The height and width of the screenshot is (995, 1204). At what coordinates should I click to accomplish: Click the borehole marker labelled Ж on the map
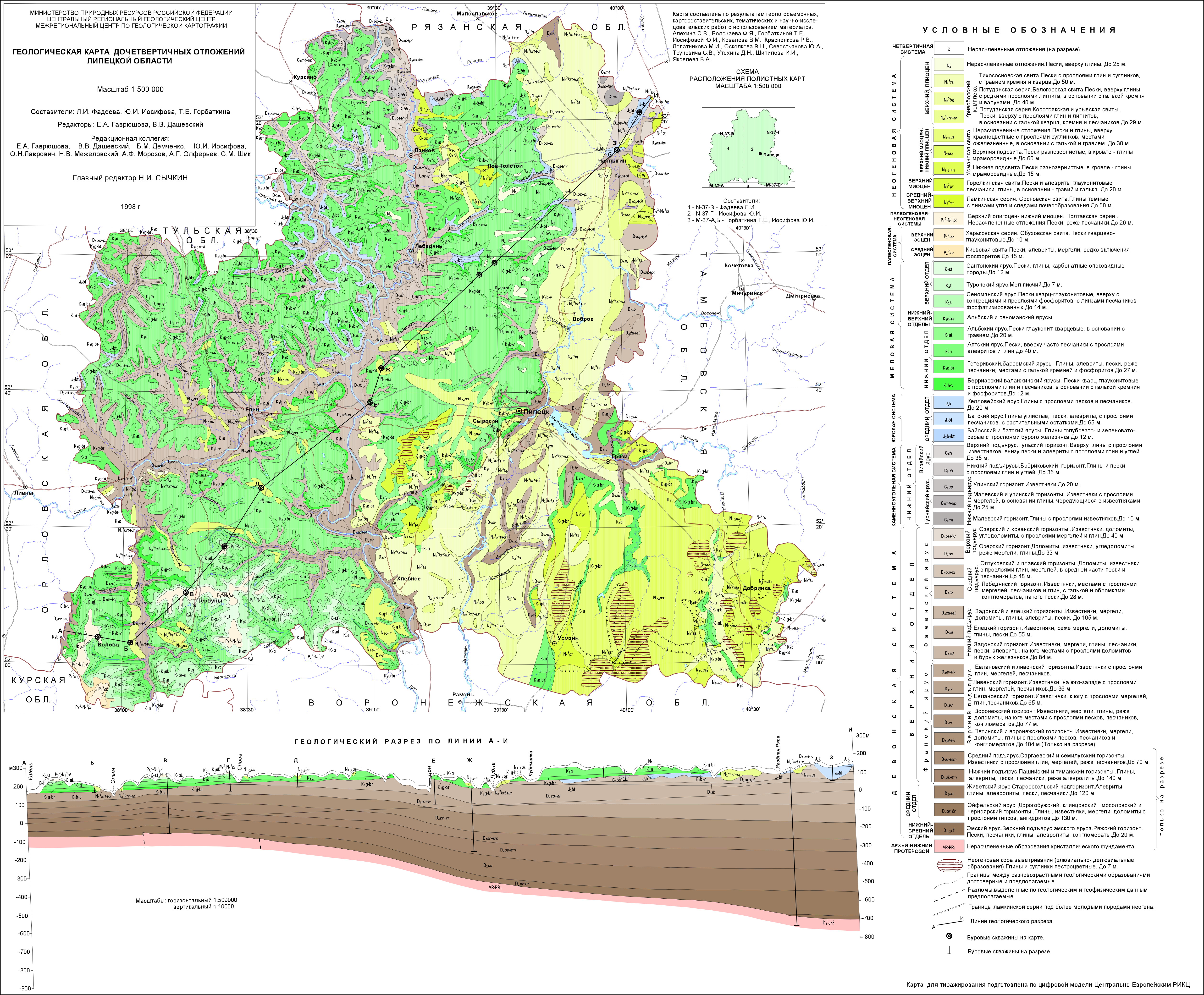381,368
